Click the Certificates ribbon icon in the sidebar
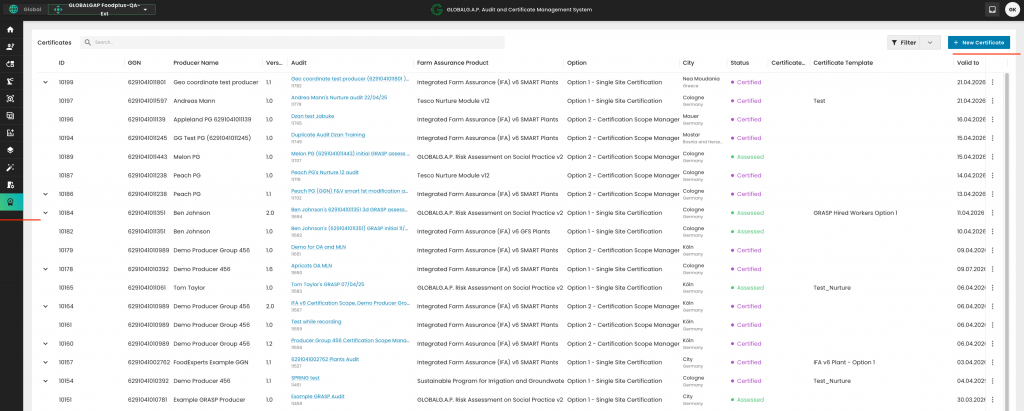1024x411 pixels. [10, 201]
